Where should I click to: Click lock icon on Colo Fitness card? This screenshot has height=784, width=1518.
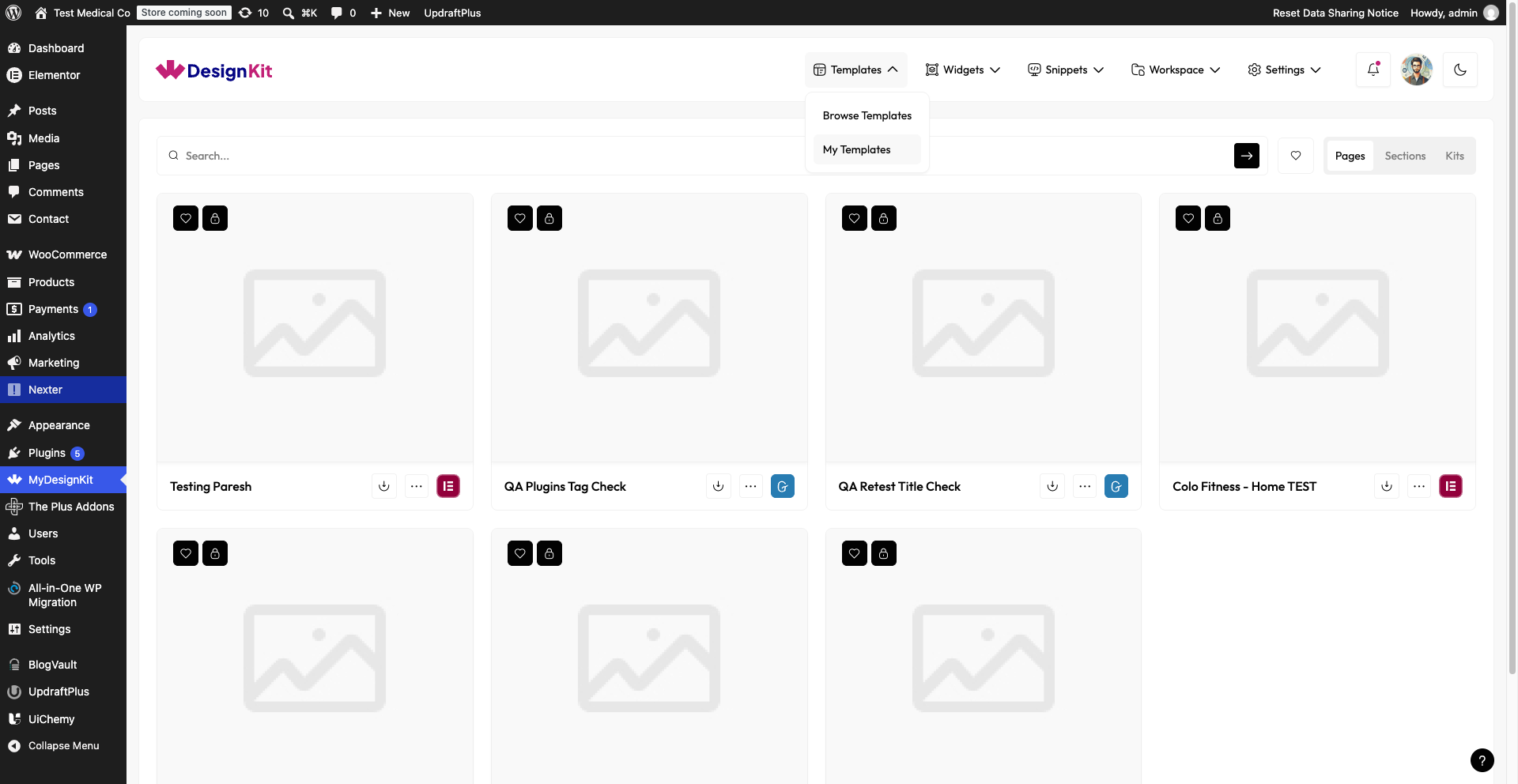coord(1218,218)
